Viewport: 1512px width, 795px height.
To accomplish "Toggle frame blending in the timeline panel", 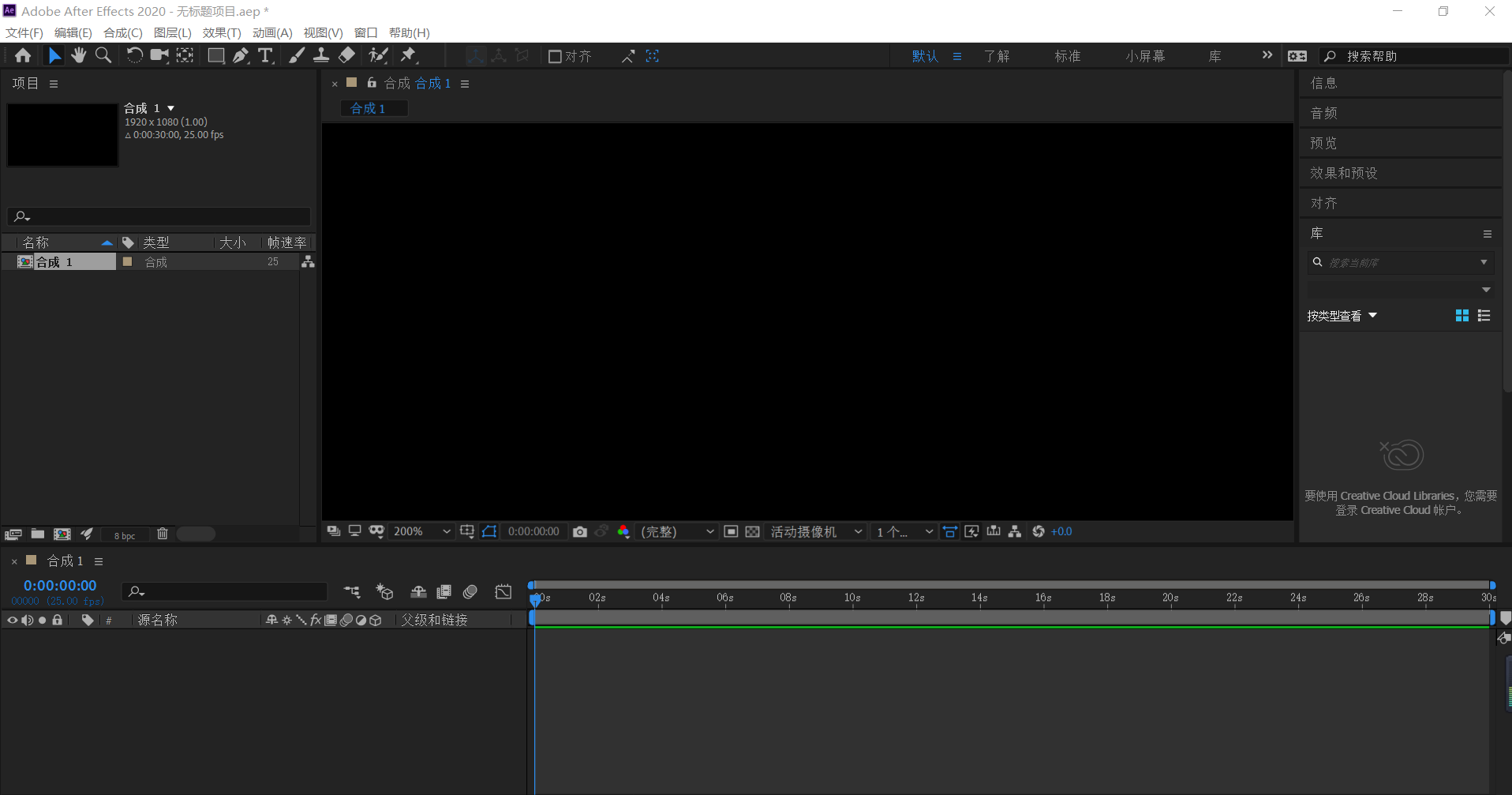I will pos(443,591).
